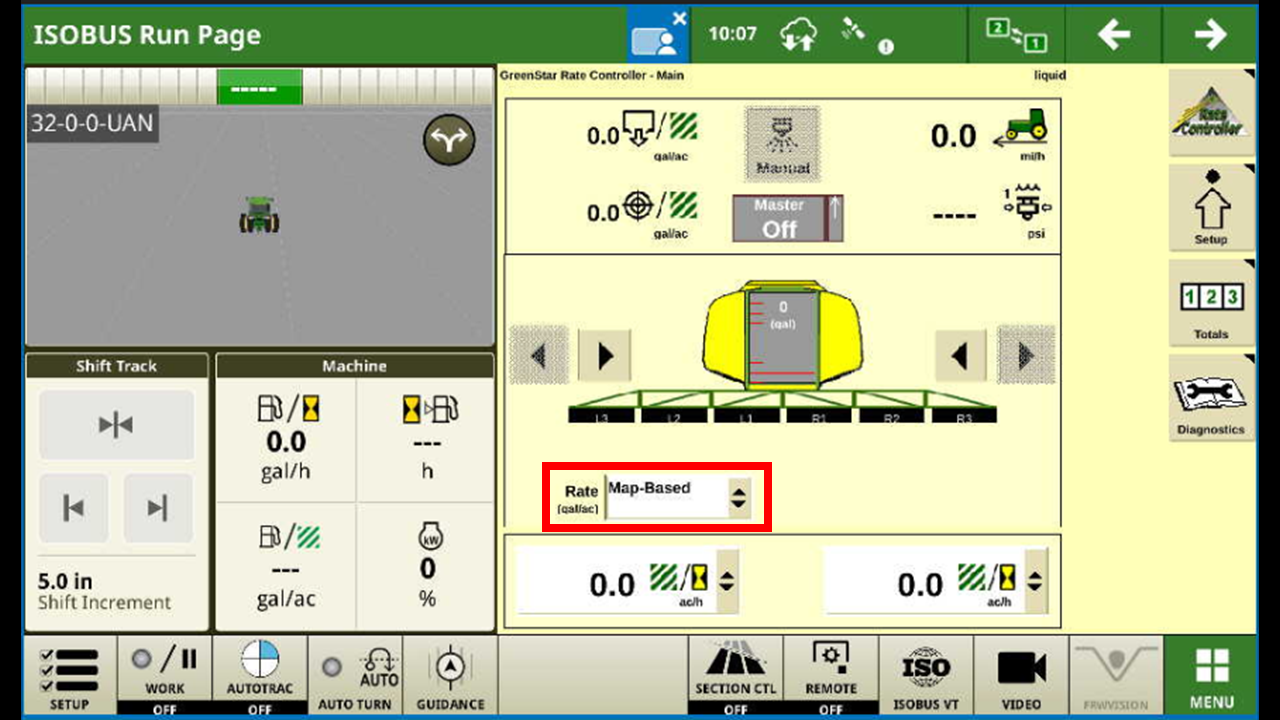Open the Guidance shortcut
The width and height of the screenshot is (1280, 720).
pyautogui.click(x=450, y=677)
